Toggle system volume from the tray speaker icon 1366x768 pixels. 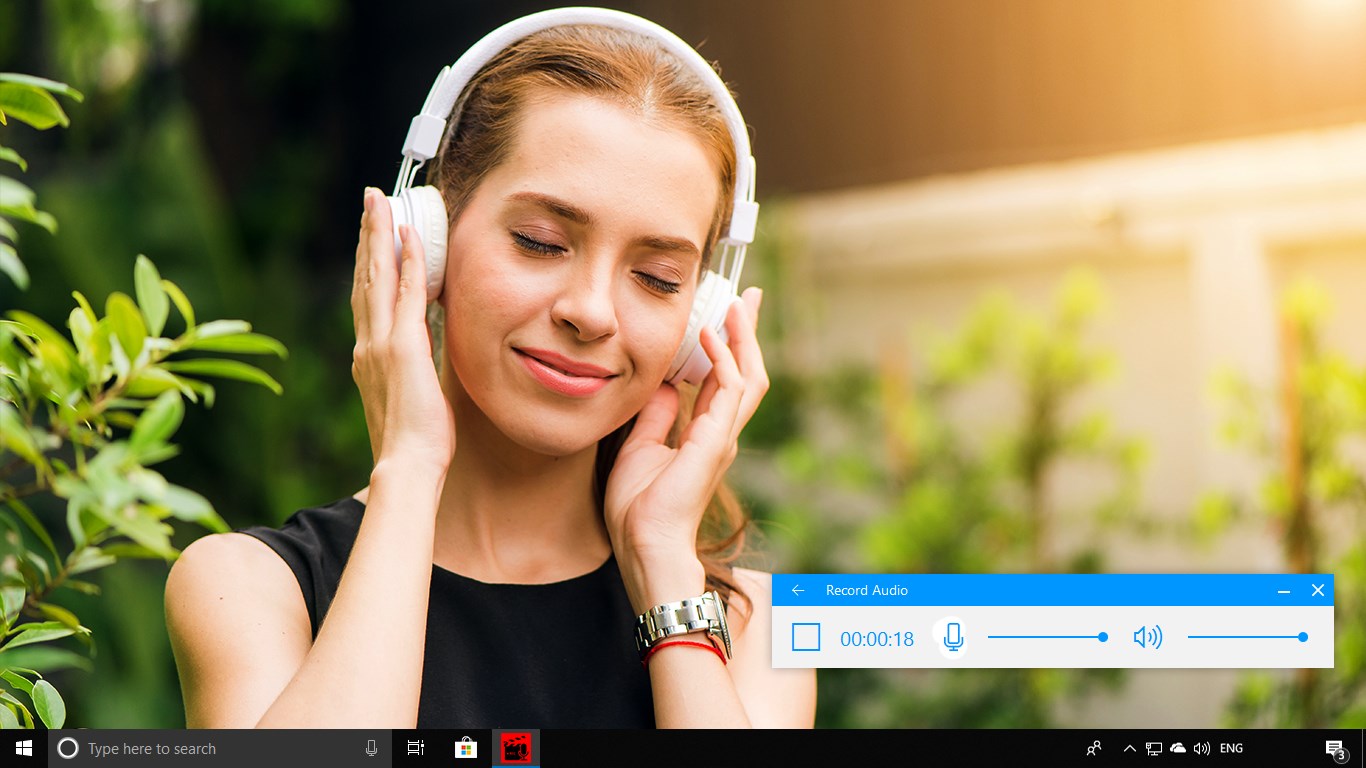(x=1201, y=748)
